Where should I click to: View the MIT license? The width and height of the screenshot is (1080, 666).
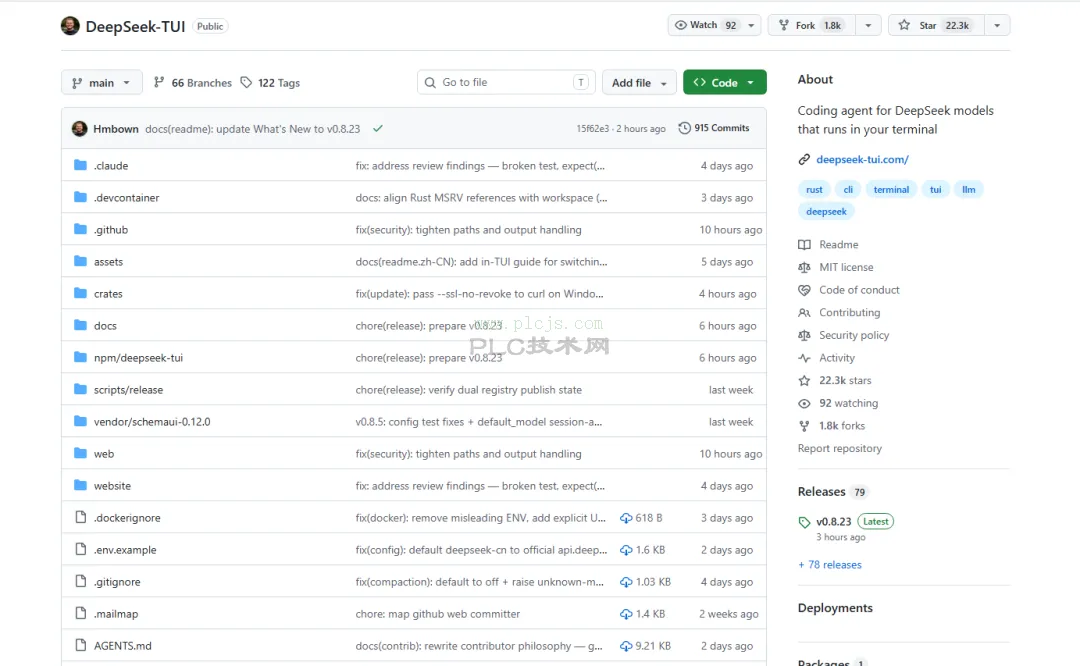[x=846, y=267]
